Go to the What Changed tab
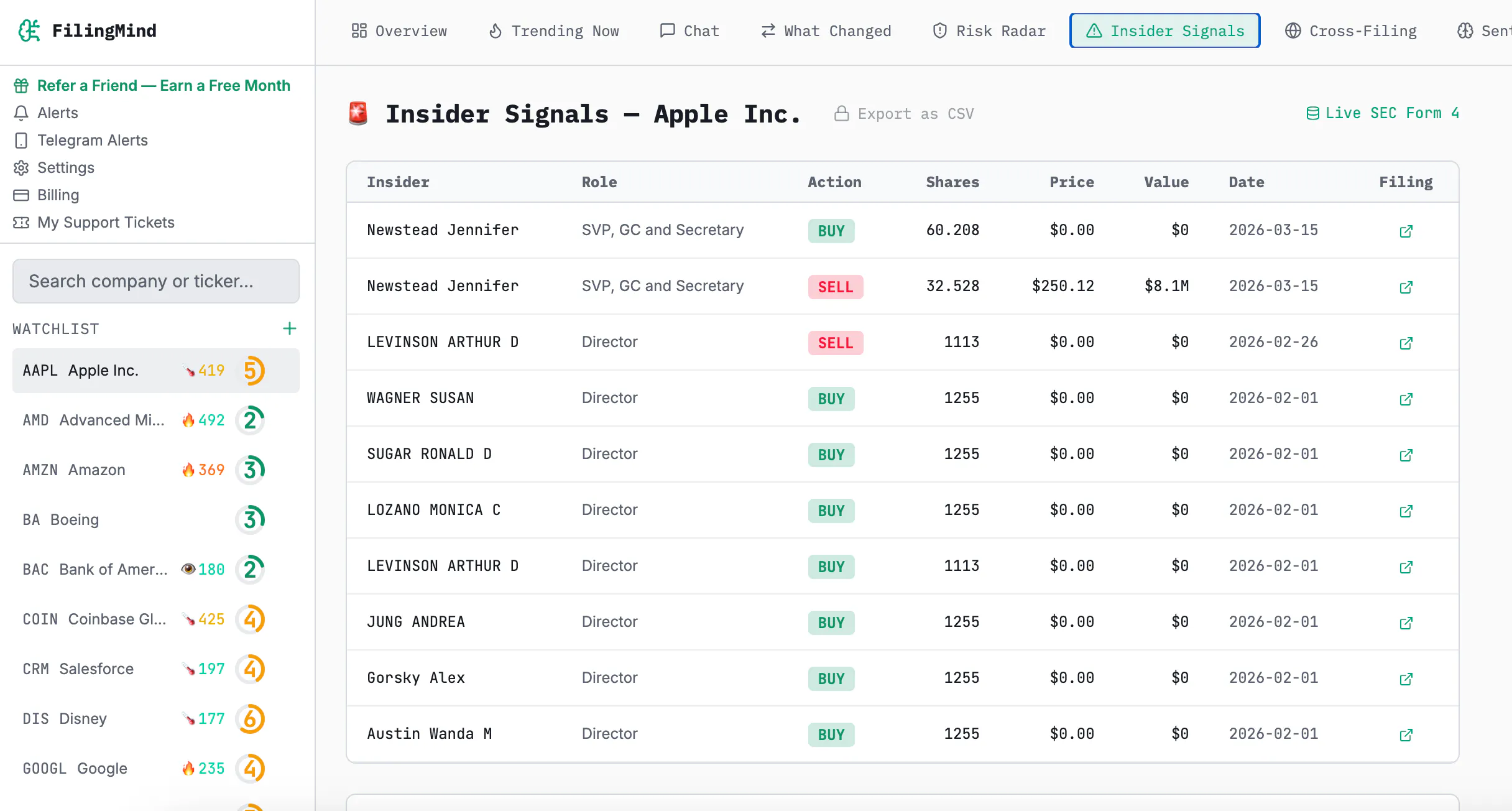 [x=826, y=30]
